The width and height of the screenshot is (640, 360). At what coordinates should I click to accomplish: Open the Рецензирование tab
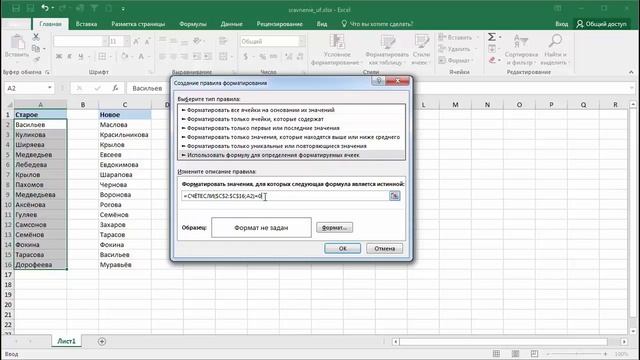point(280,24)
